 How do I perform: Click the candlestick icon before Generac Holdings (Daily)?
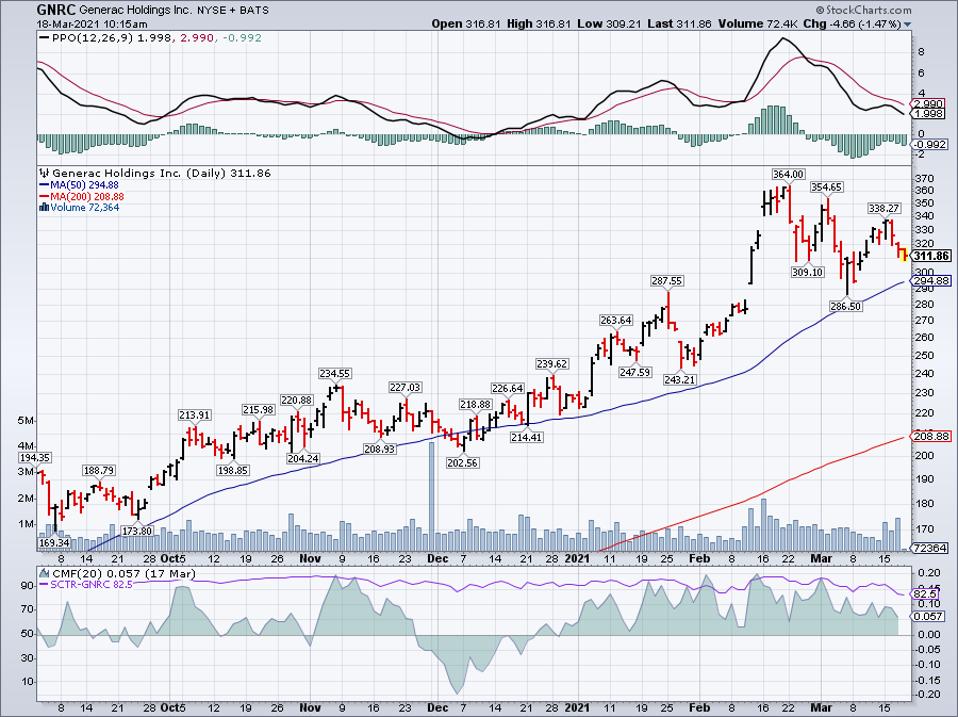[x=43, y=173]
